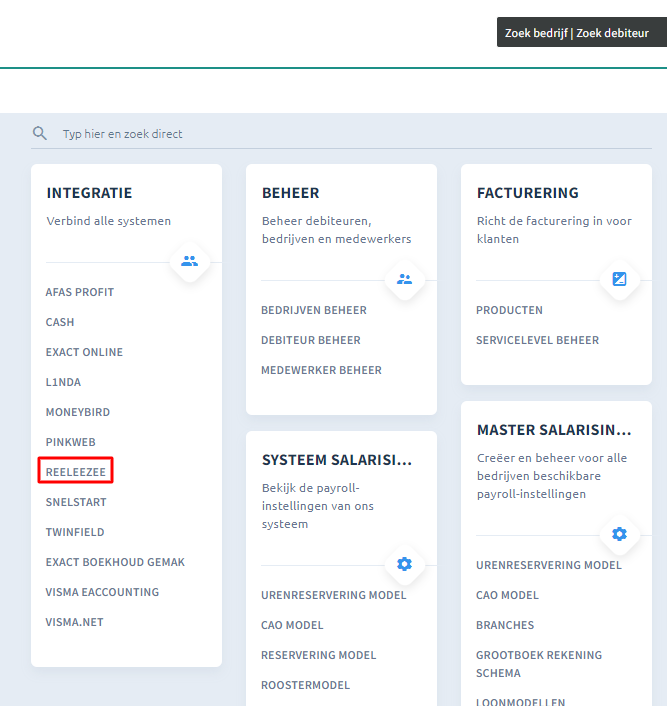Click the FACTURERING card heading
The image size is (667, 706).
528,193
